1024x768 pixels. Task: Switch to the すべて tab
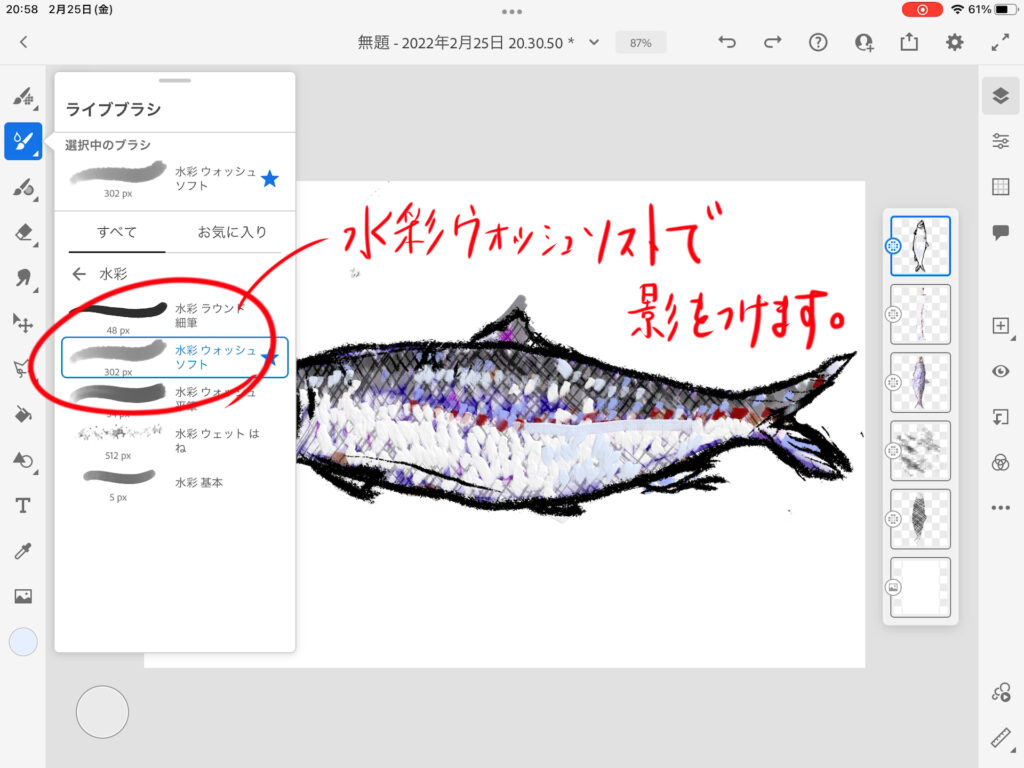116,232
